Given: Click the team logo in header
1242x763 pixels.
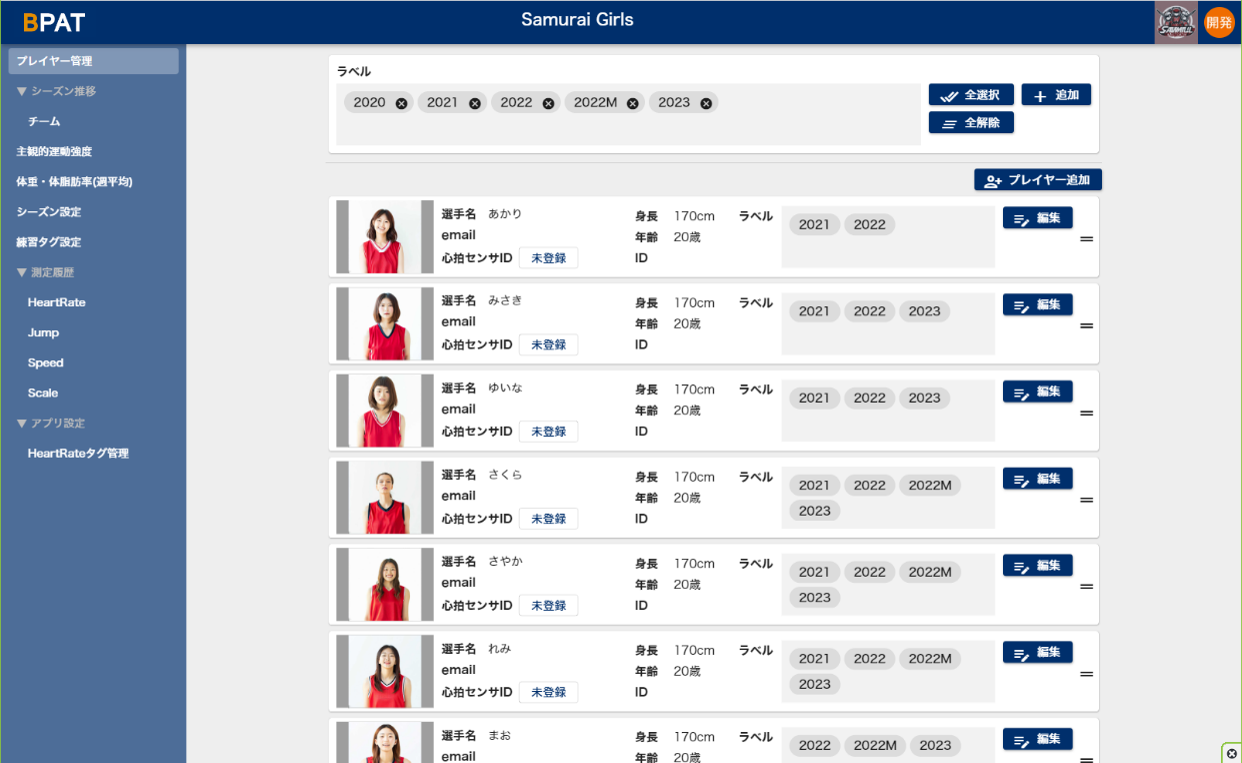Looking at the screenshot, I should (1175, 22).
